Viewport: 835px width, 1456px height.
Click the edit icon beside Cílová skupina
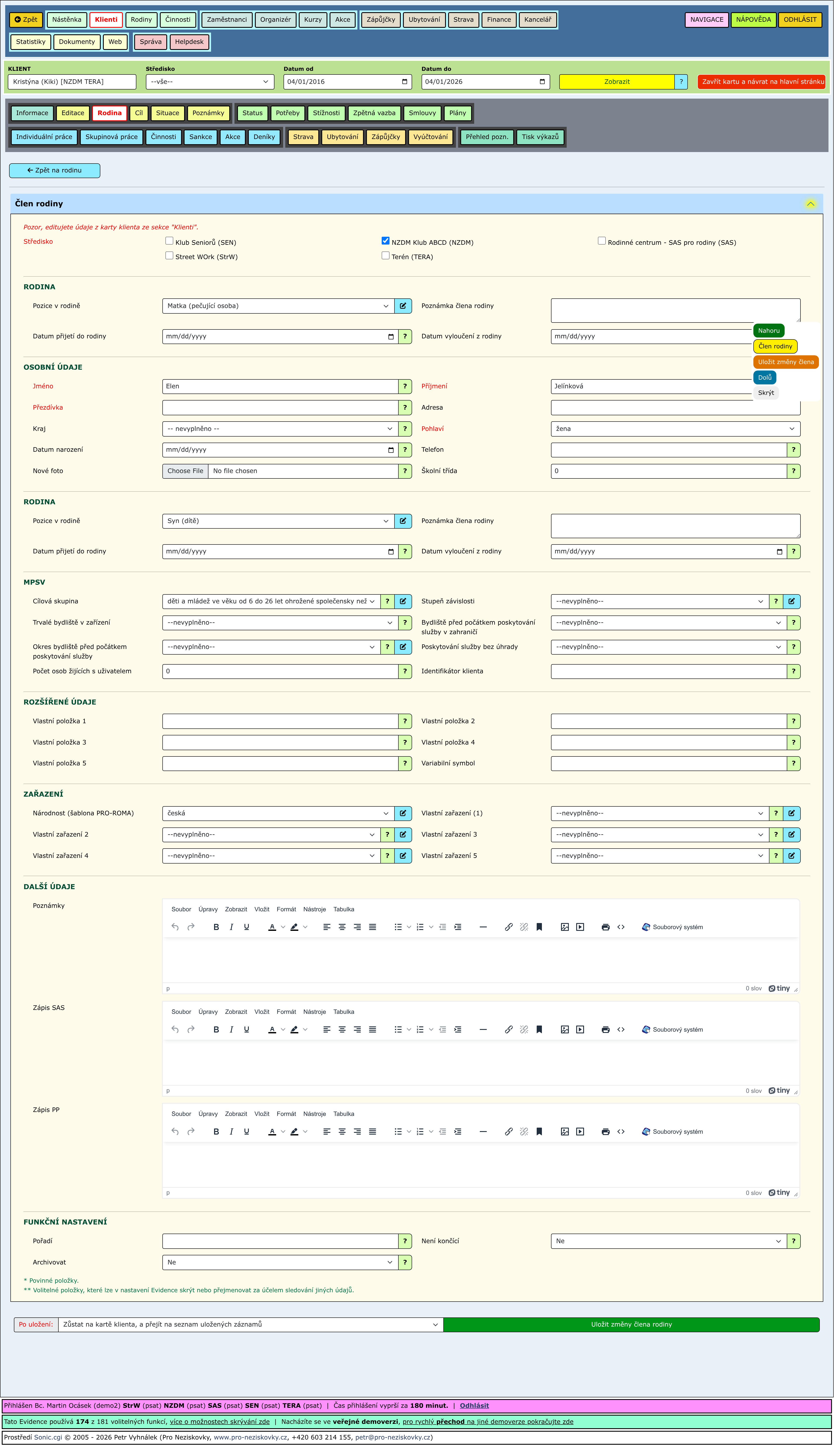point(403,602)
